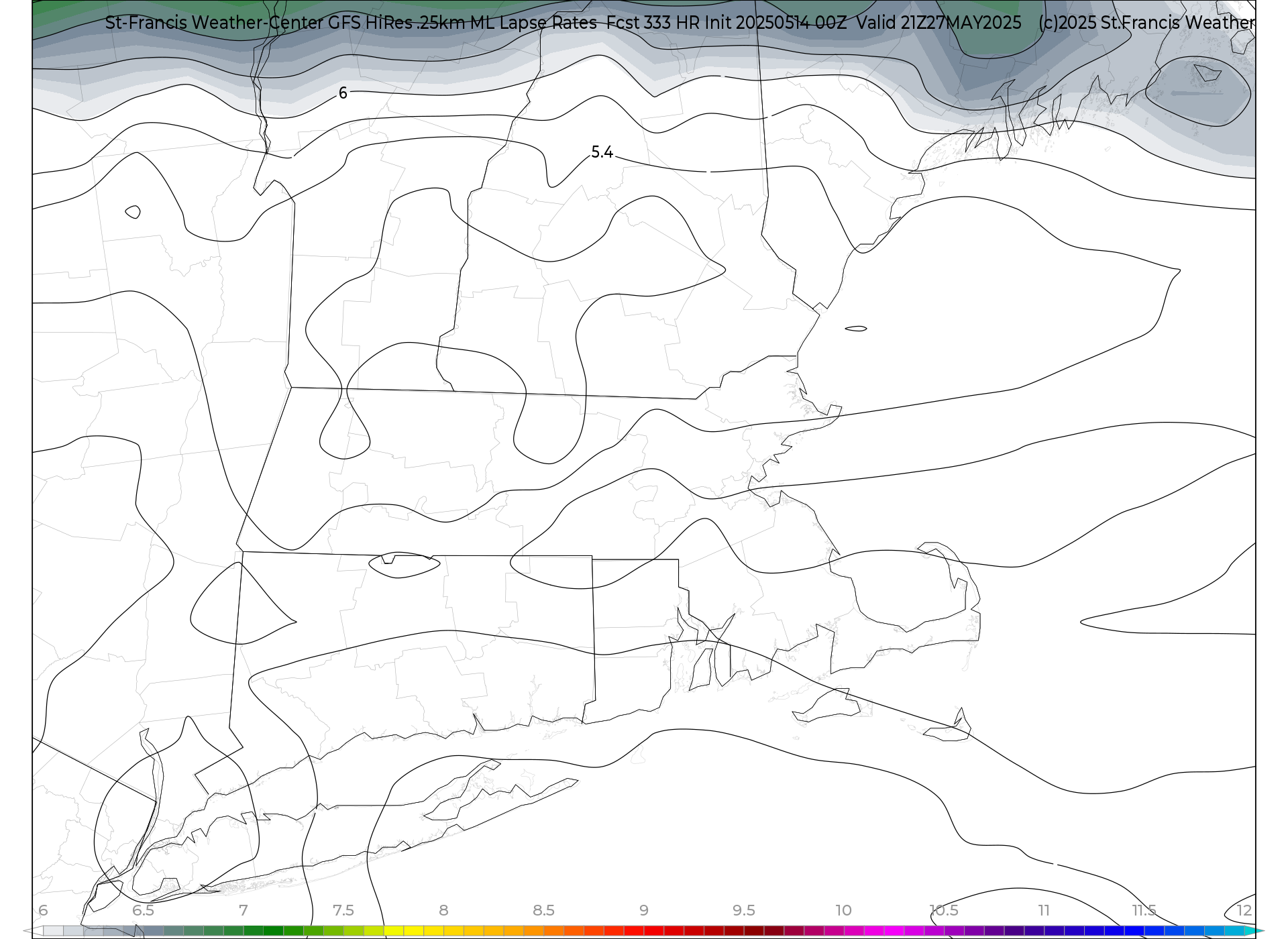This screenshot has width=1288, height=939.
Task: Click the colorbar tick label 9
Action: pyautogui.click(x=643, y=911)
